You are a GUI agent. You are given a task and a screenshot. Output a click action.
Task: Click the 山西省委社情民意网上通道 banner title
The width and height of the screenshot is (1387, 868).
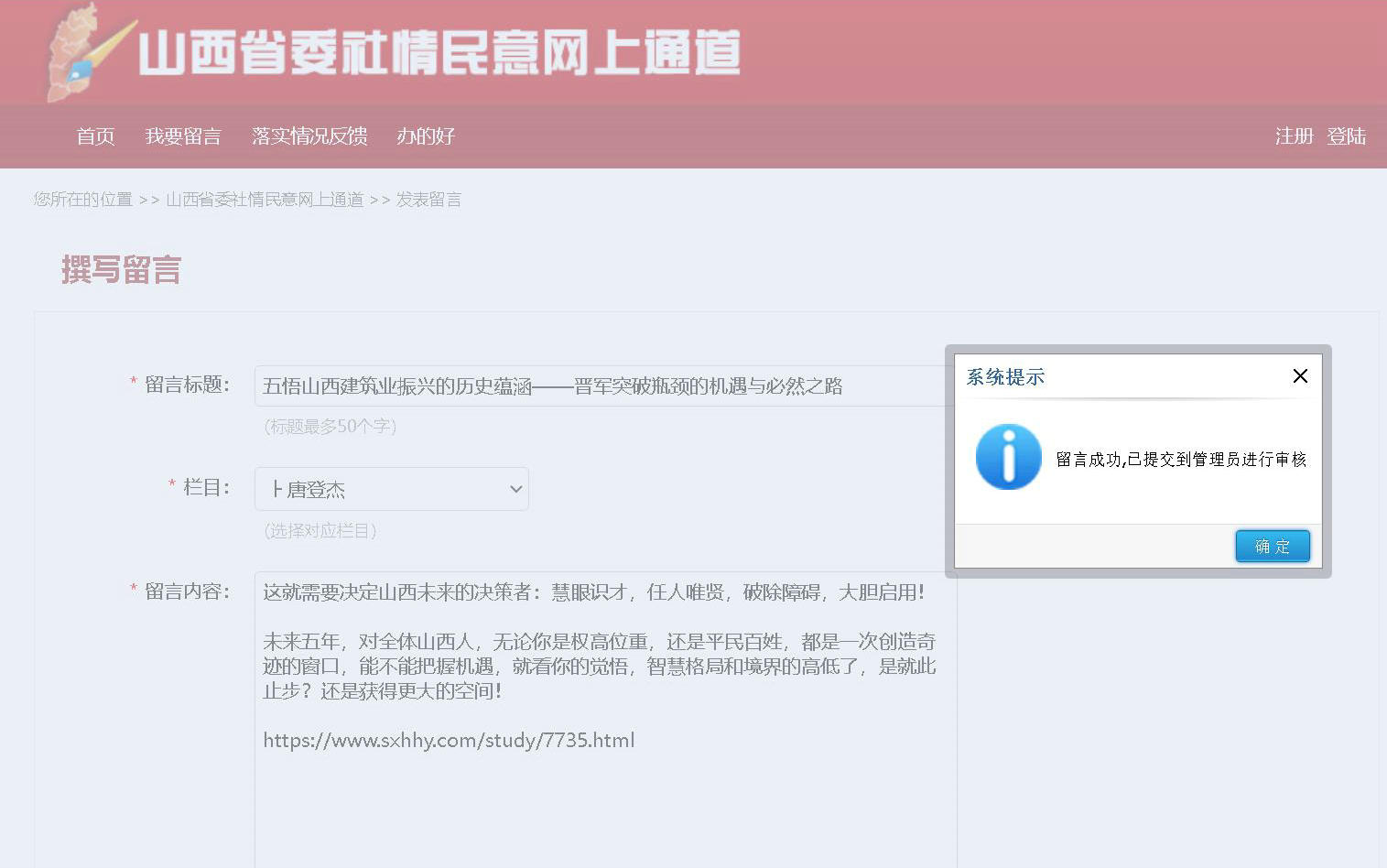439,52
